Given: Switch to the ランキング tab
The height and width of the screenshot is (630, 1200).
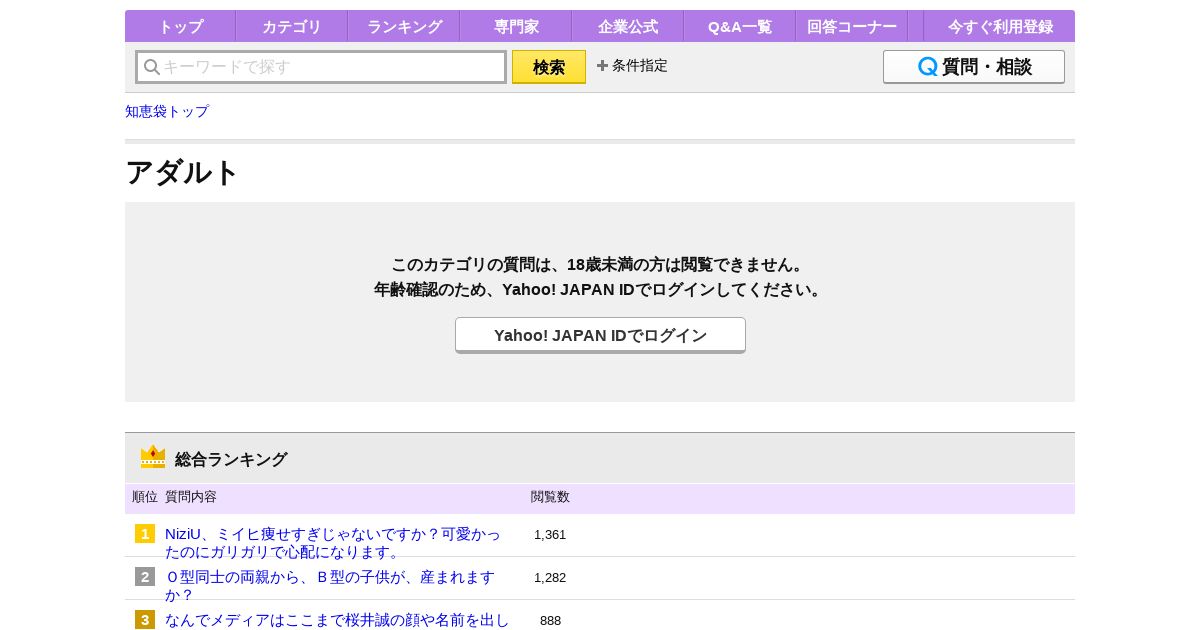Looking at the screenshot, I should click(x=404, y=27).
